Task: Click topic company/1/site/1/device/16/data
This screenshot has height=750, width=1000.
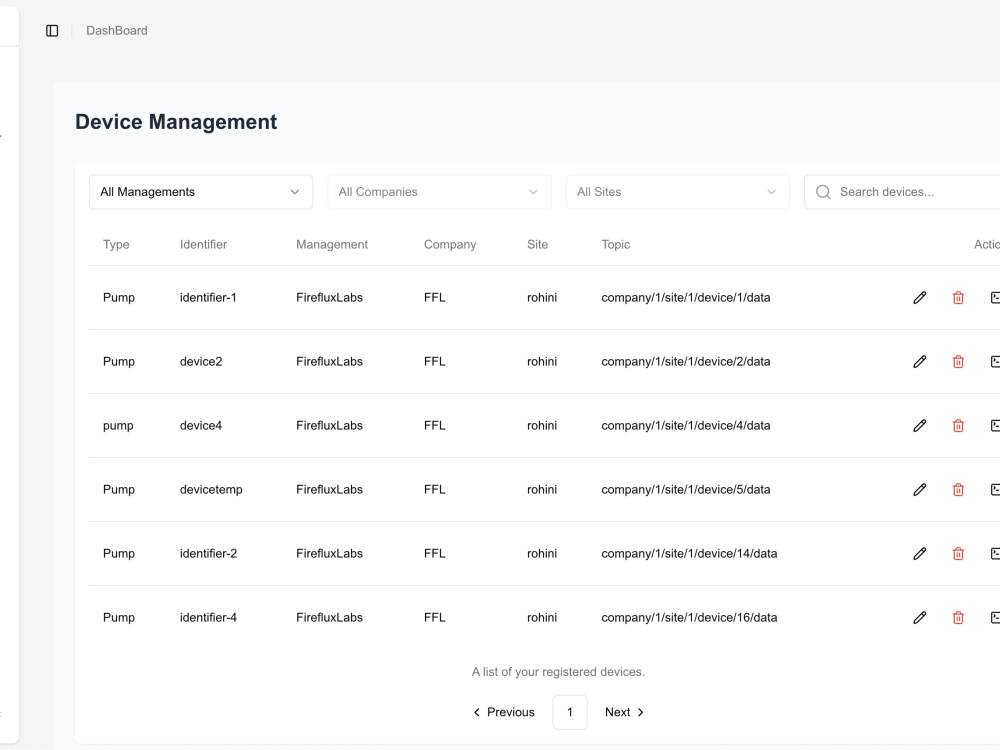Action: point(689,617)
